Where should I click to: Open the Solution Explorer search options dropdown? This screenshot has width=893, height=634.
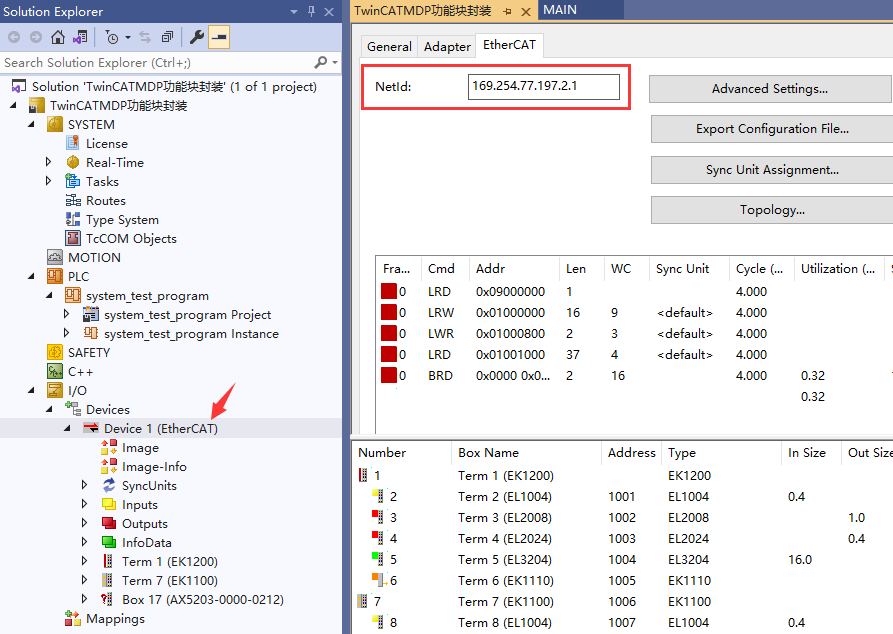(x=335, y=62)
